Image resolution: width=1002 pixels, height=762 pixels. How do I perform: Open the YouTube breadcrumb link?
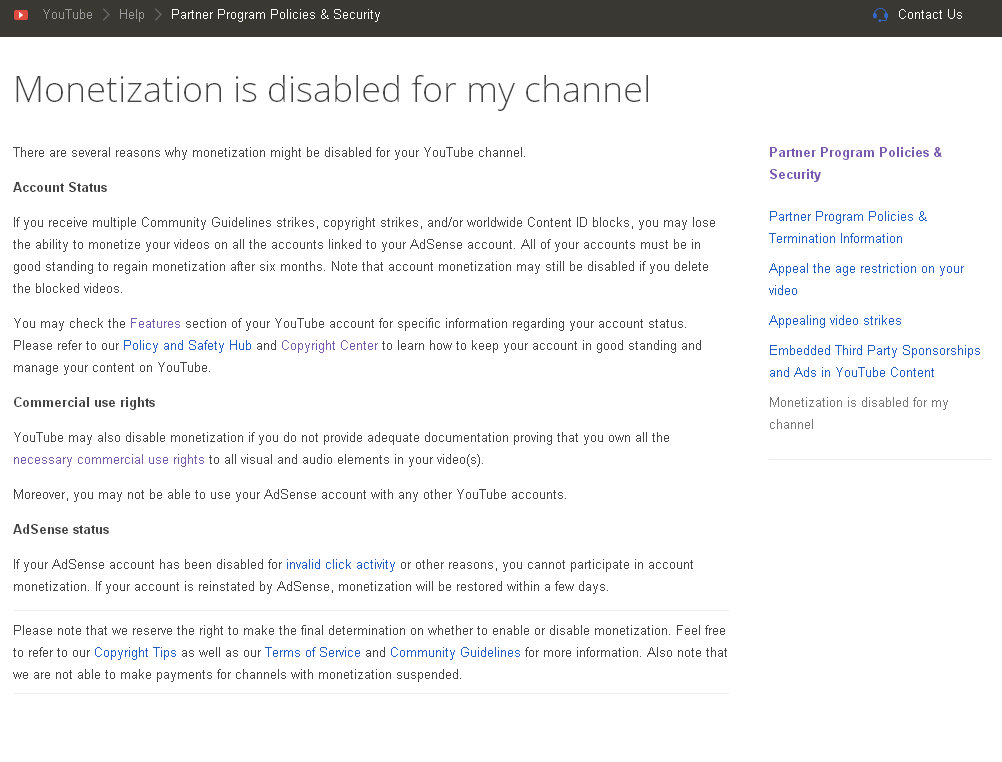click(68, 15)
